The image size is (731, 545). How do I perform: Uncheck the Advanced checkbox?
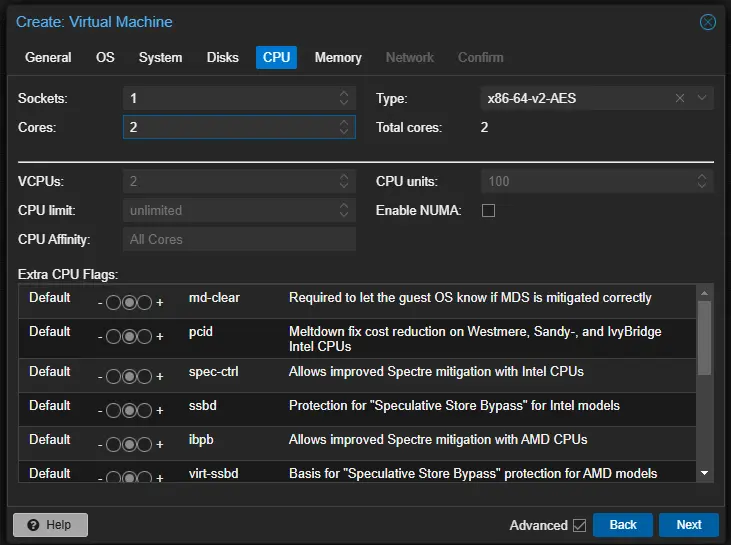(578, 525)
